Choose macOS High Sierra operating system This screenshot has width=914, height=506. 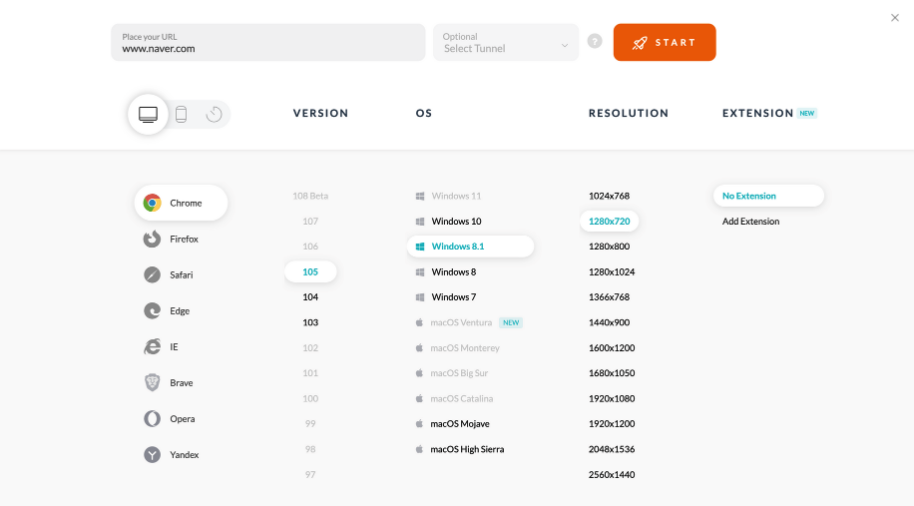tap(459, 449)
